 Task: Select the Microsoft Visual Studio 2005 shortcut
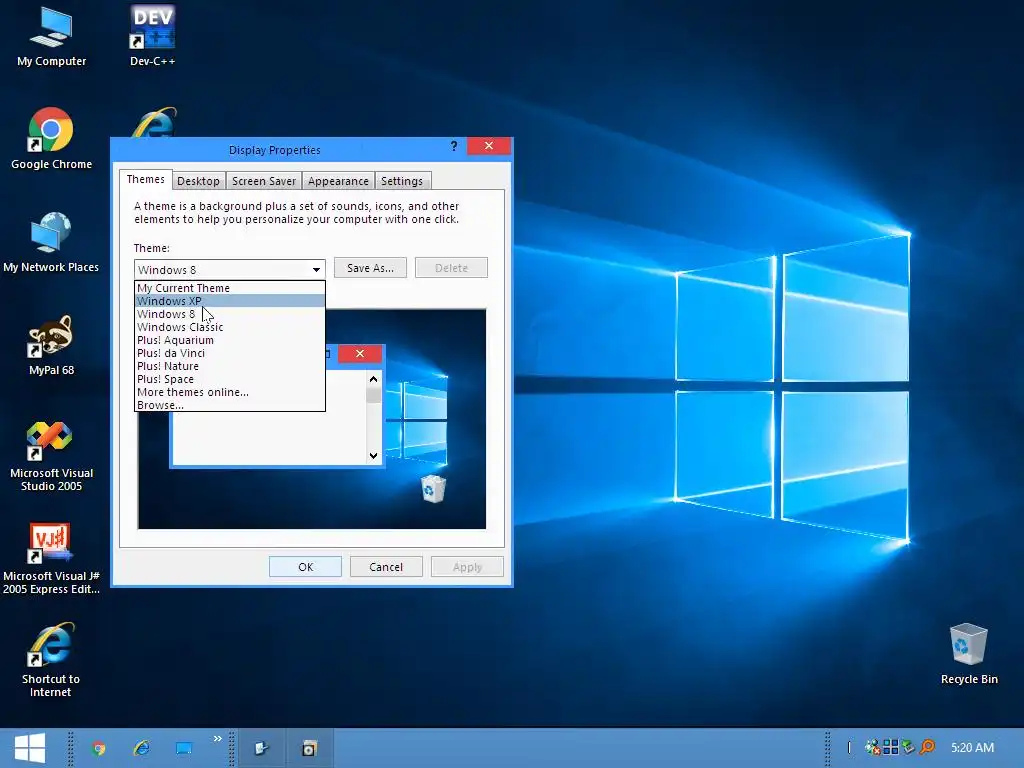coord(52,455)
